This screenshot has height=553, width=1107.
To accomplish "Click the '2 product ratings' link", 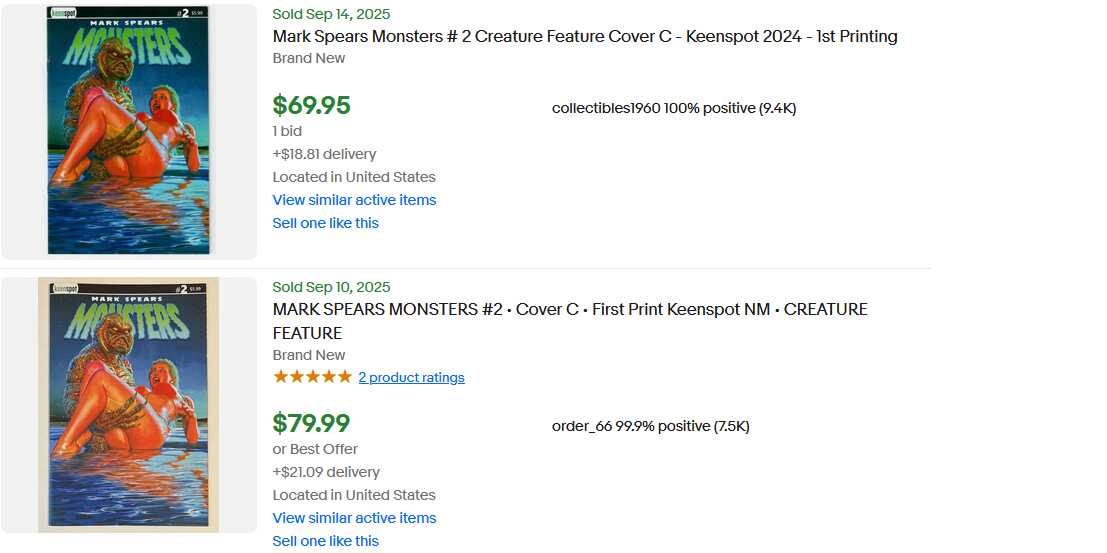I will click(411, 377).
